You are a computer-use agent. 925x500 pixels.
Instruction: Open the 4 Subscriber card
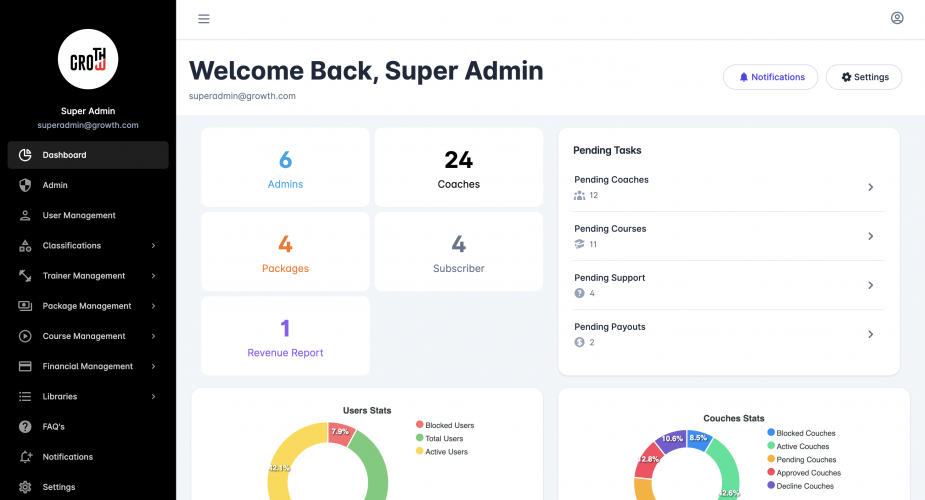(459, 252)
